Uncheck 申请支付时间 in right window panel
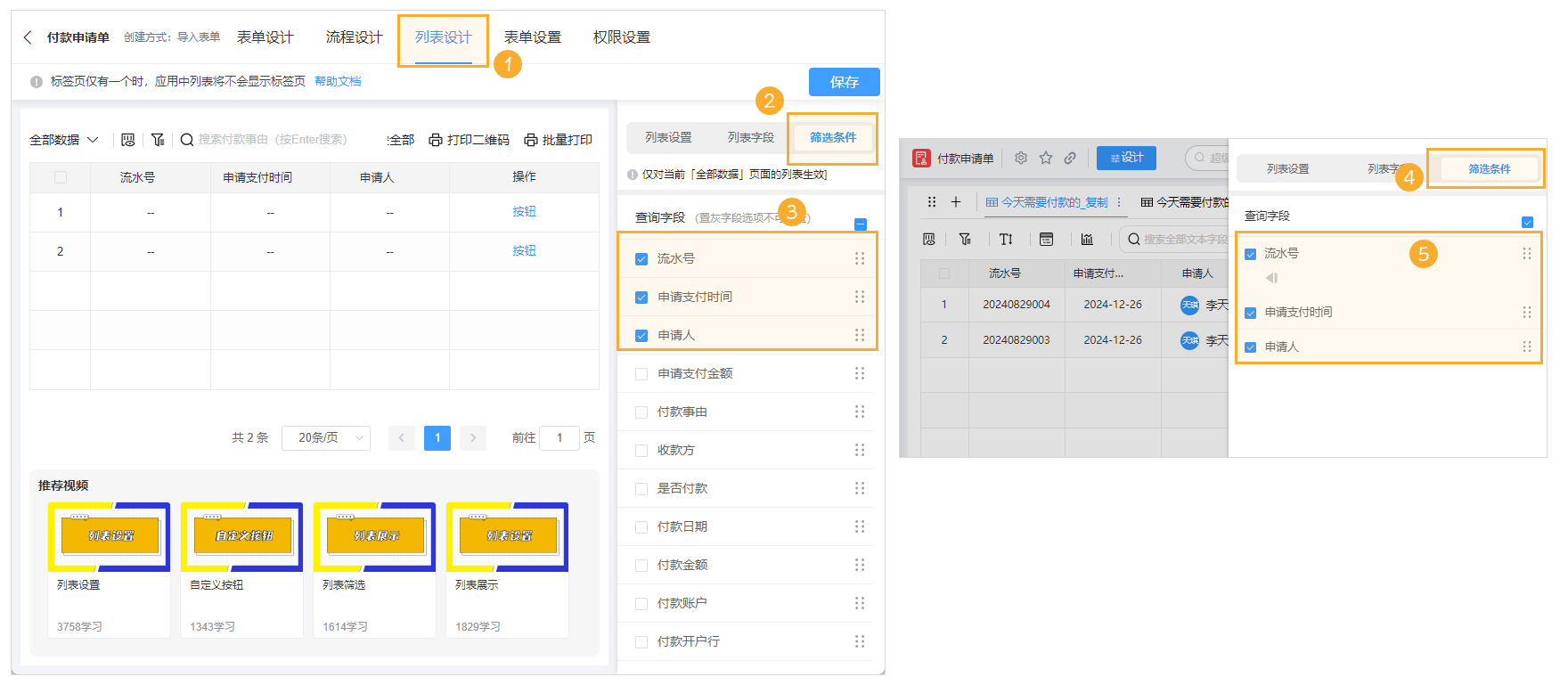The image size is (1568, 685). coord(1251,313)
